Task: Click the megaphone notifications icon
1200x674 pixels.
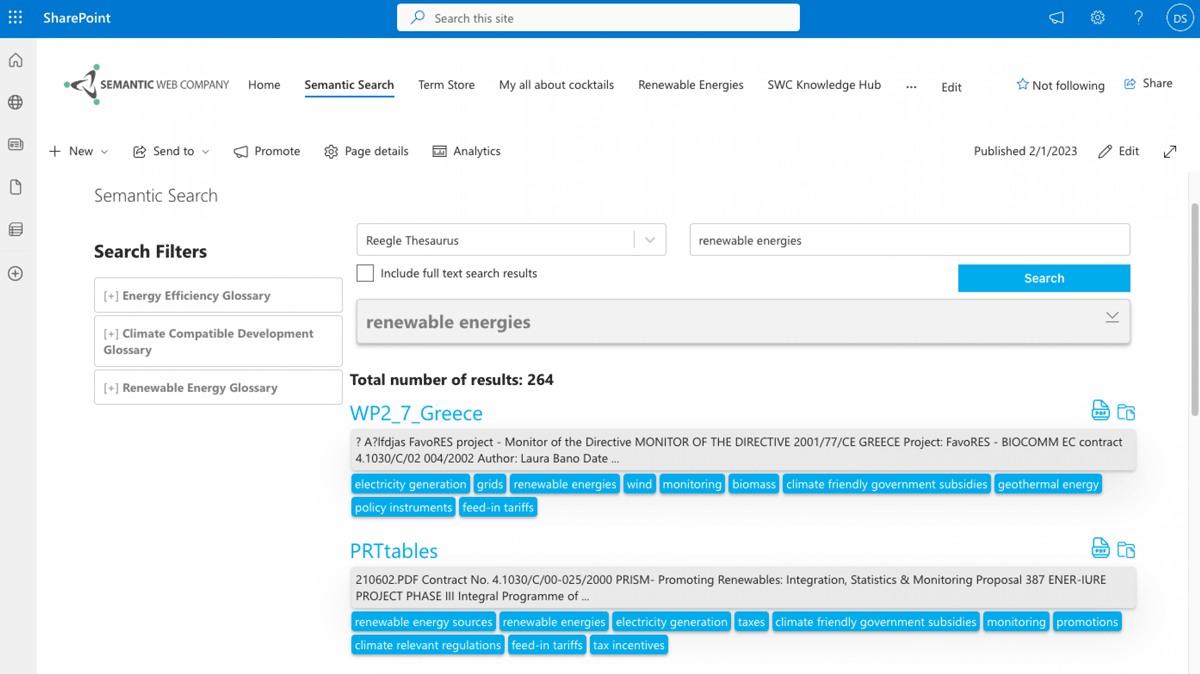Action: tap(1056, 18)
